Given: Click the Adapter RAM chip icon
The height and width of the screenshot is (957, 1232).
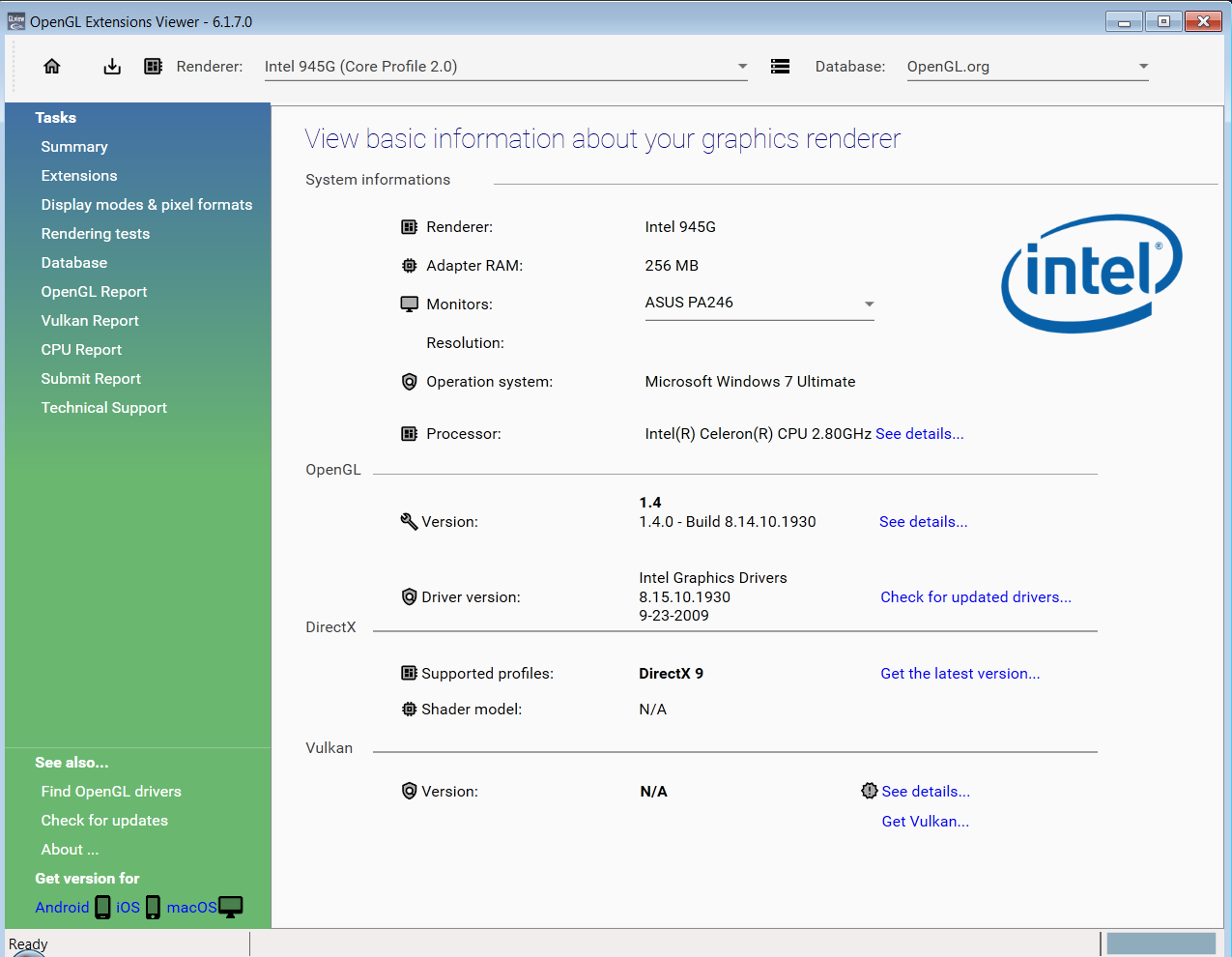Looking at the screenshot, I should click(410, 266).
